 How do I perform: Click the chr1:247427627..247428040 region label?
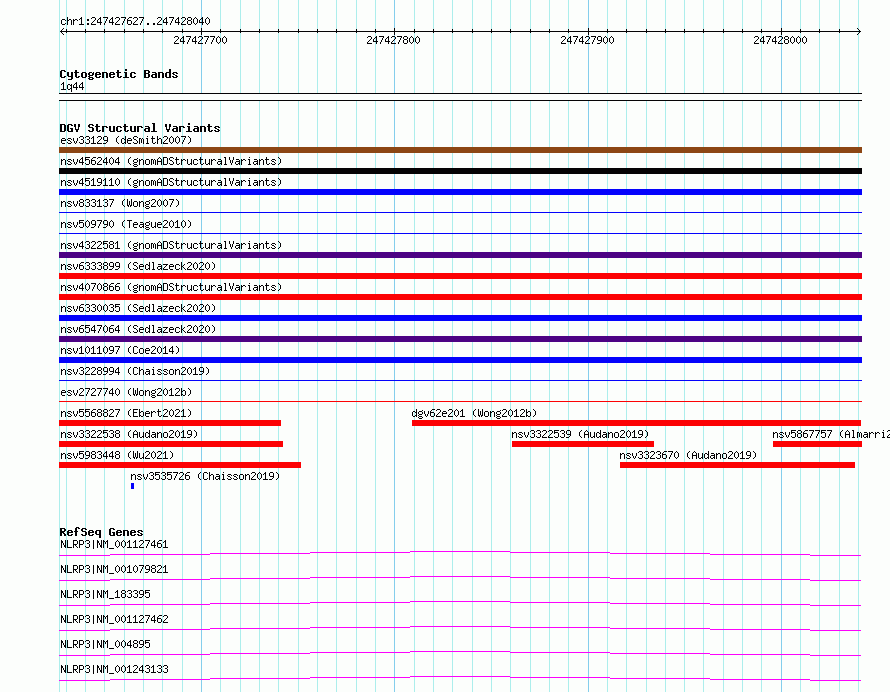tap(135, 21)
